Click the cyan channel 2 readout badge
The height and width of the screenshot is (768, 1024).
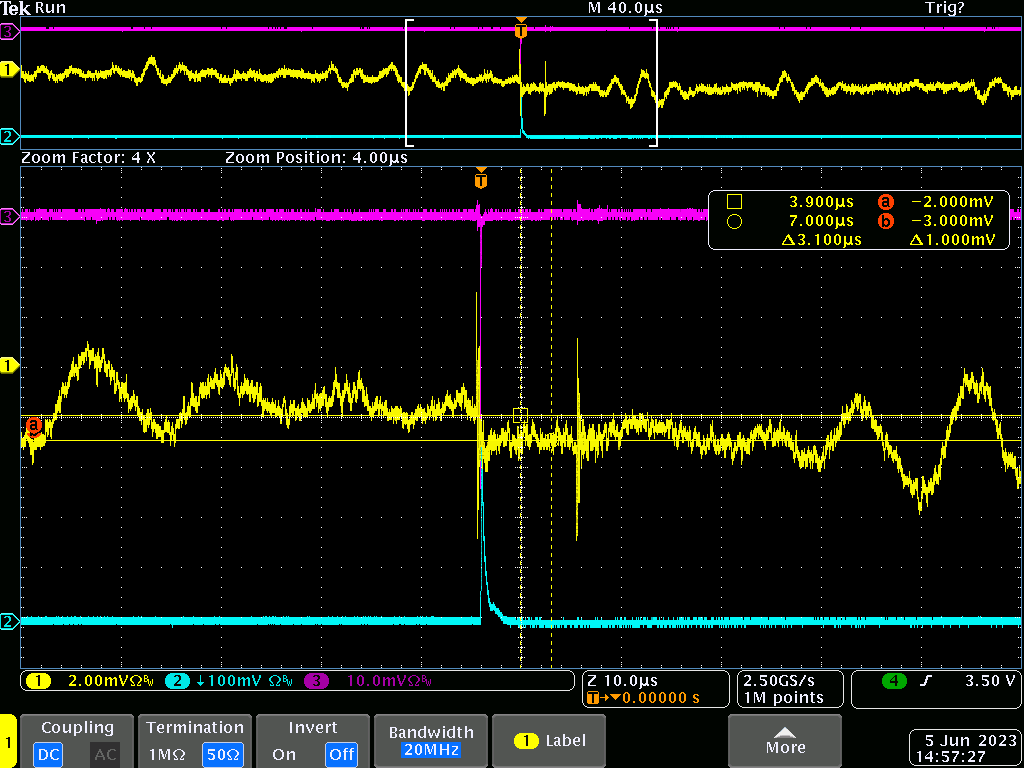[177, 682]
